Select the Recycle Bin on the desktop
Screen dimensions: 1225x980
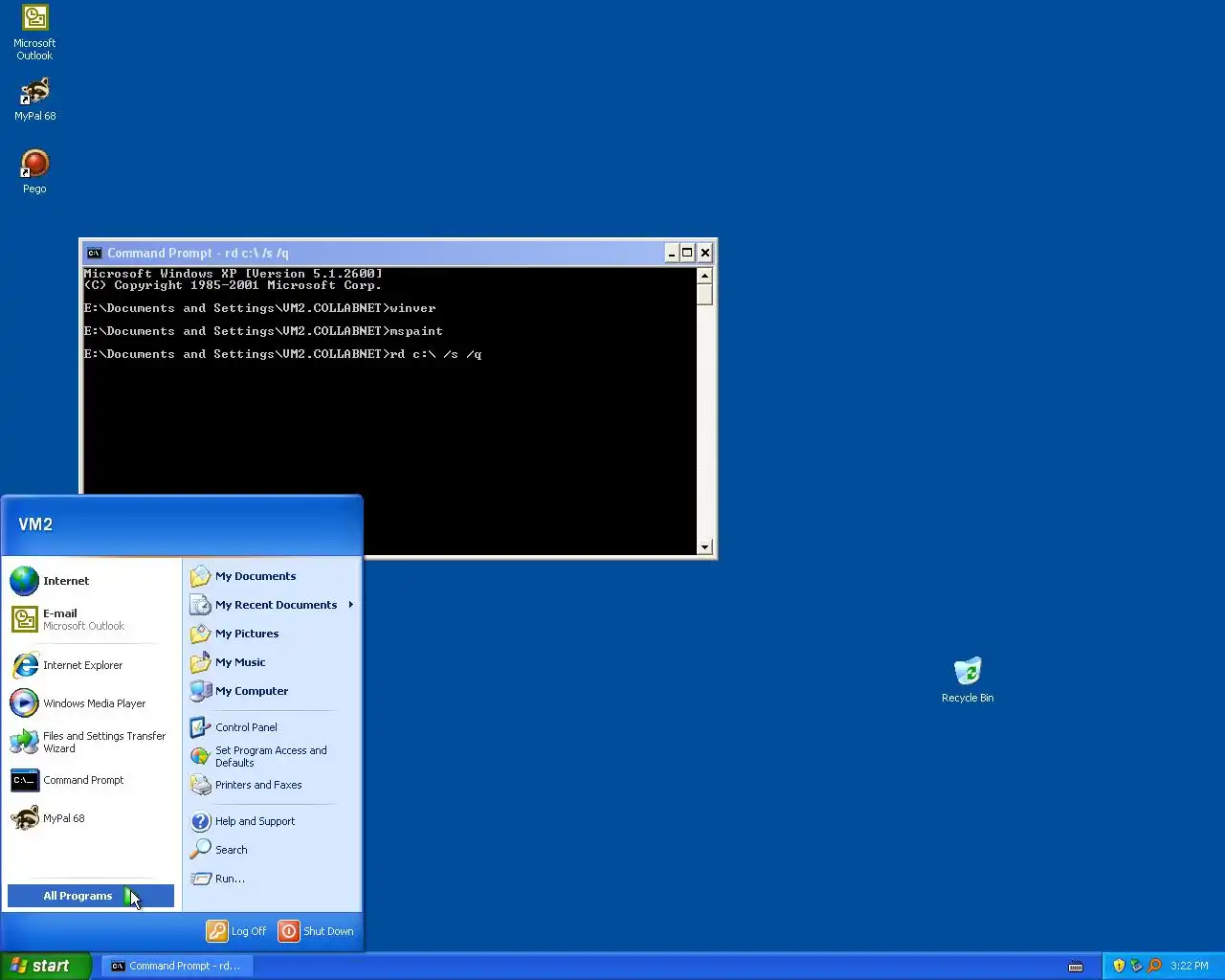click(x=968, y=679)
